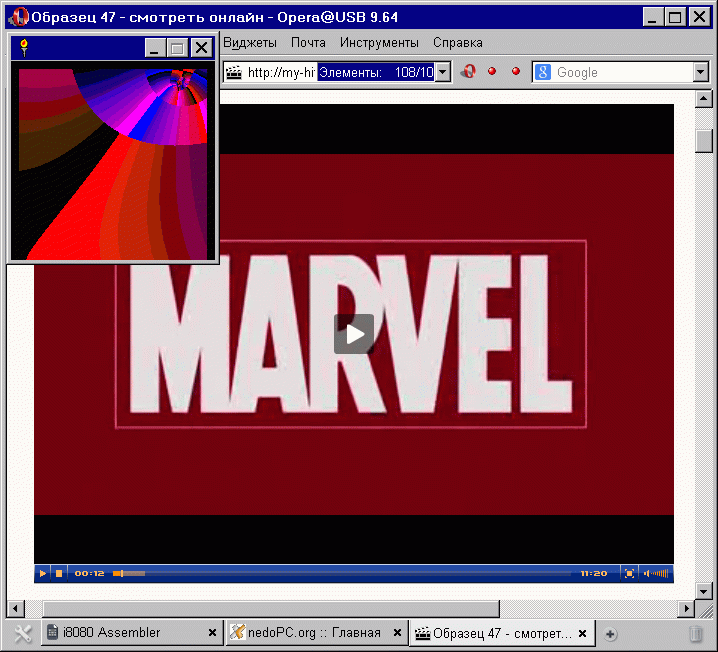Click the first red ball toolbar icon
The image size is (718, 652).
(492, 71)
